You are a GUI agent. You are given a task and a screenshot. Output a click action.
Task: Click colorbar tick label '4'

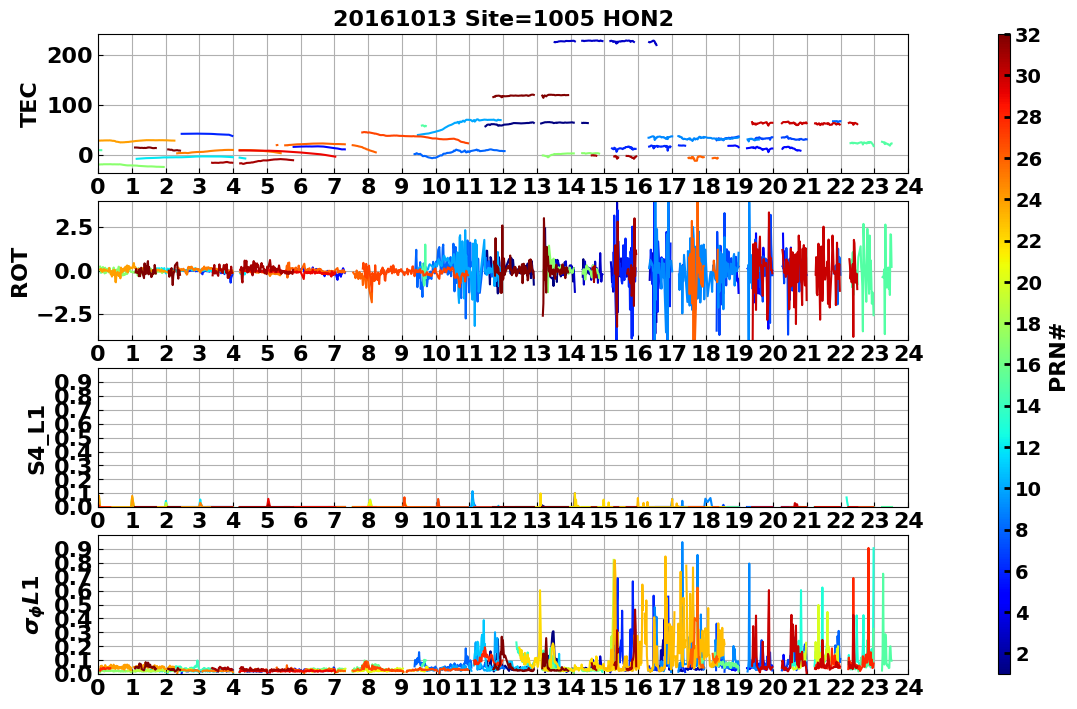pos(1023,612)
